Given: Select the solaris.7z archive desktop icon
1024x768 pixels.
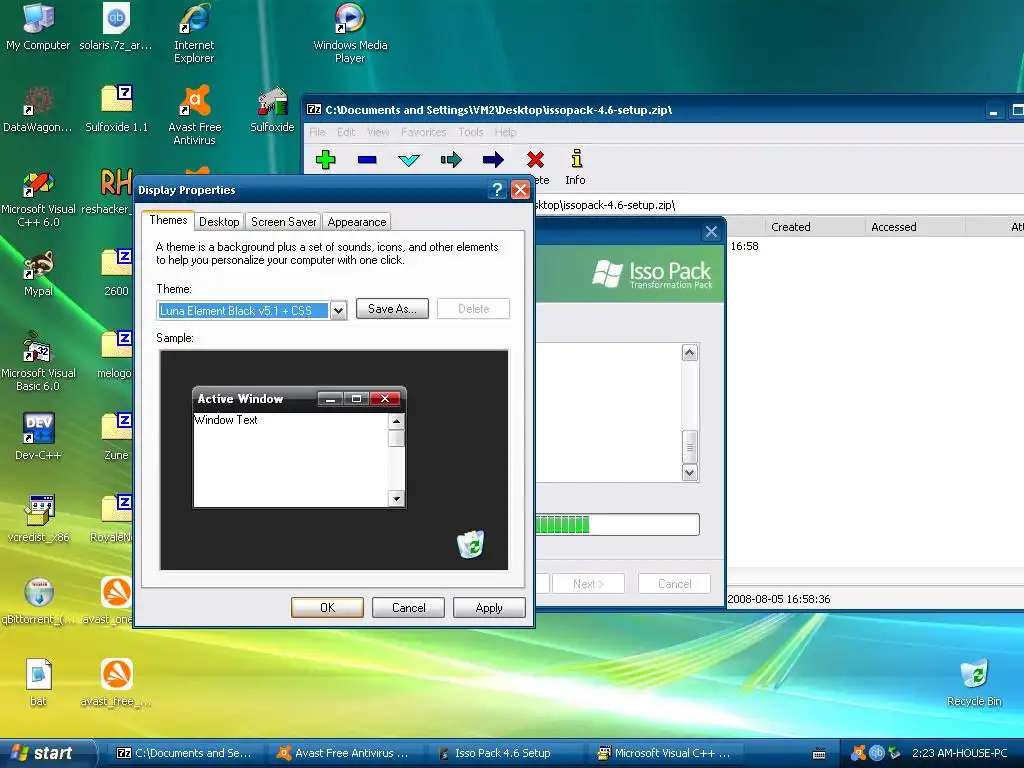Looking at the screenshot, I should click(x=116, y=27).
